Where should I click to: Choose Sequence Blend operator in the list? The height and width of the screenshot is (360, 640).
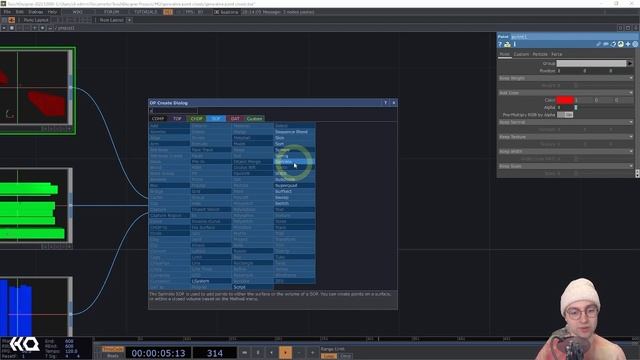pyautogui.click(x=294, y=132)
